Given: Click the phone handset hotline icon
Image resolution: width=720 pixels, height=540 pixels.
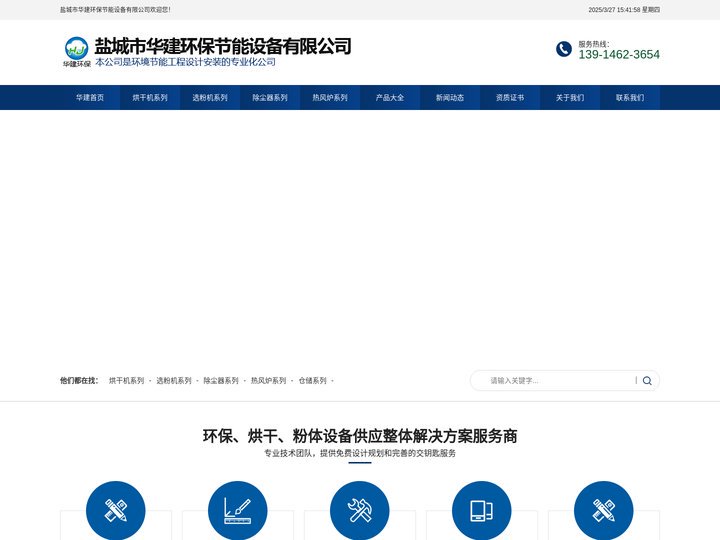Looking at the screenshot, I should tap(563, 49).
